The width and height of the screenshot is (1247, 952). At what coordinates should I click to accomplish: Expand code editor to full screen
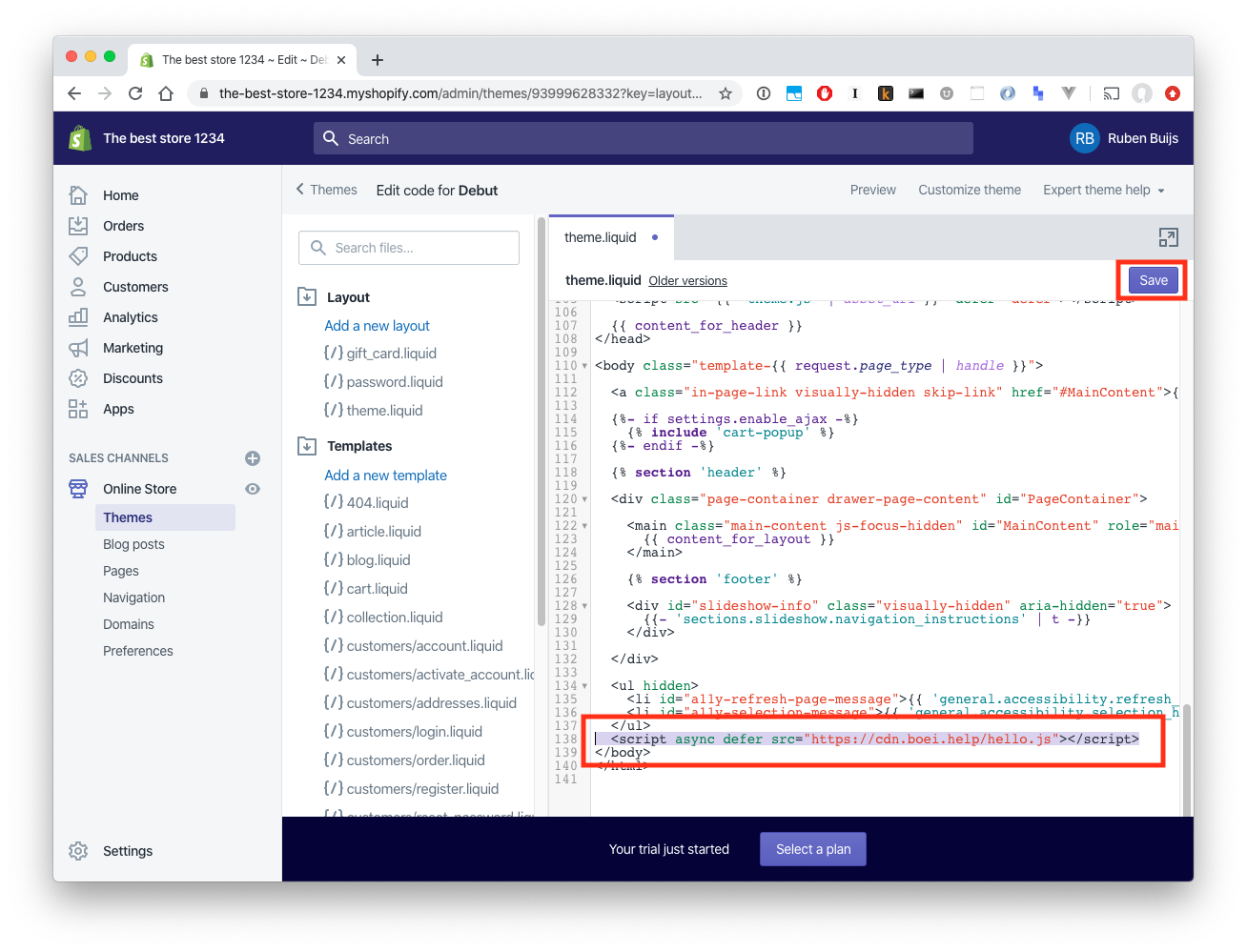tap(1168, 237)
